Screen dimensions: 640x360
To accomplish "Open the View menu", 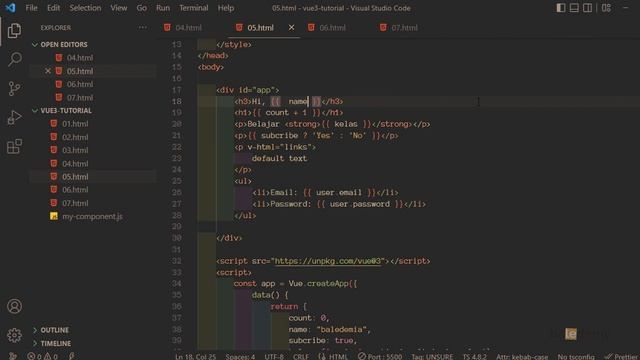I will [x=119, y=8].
